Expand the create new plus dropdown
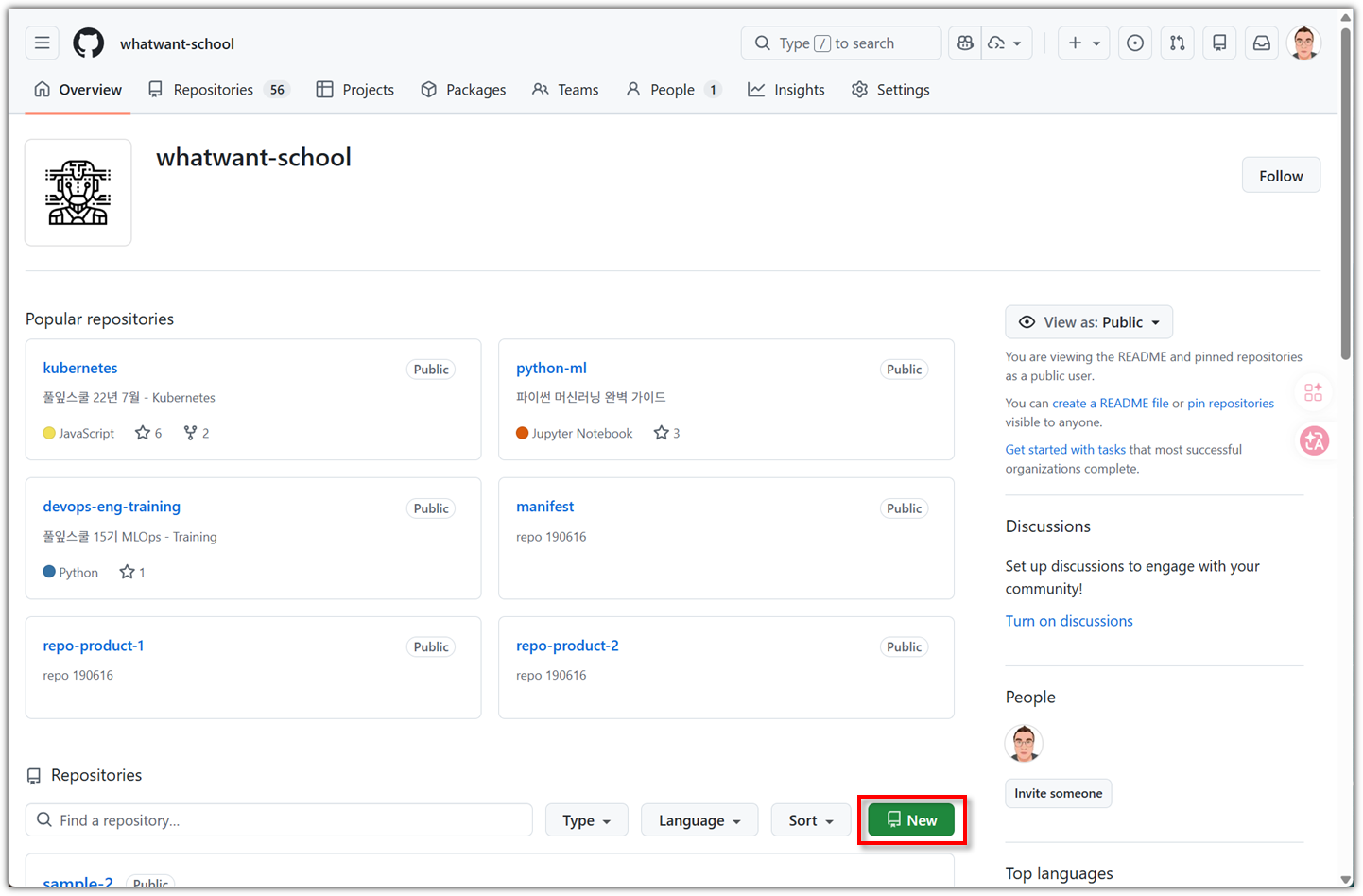 (x=1083, y=43)
